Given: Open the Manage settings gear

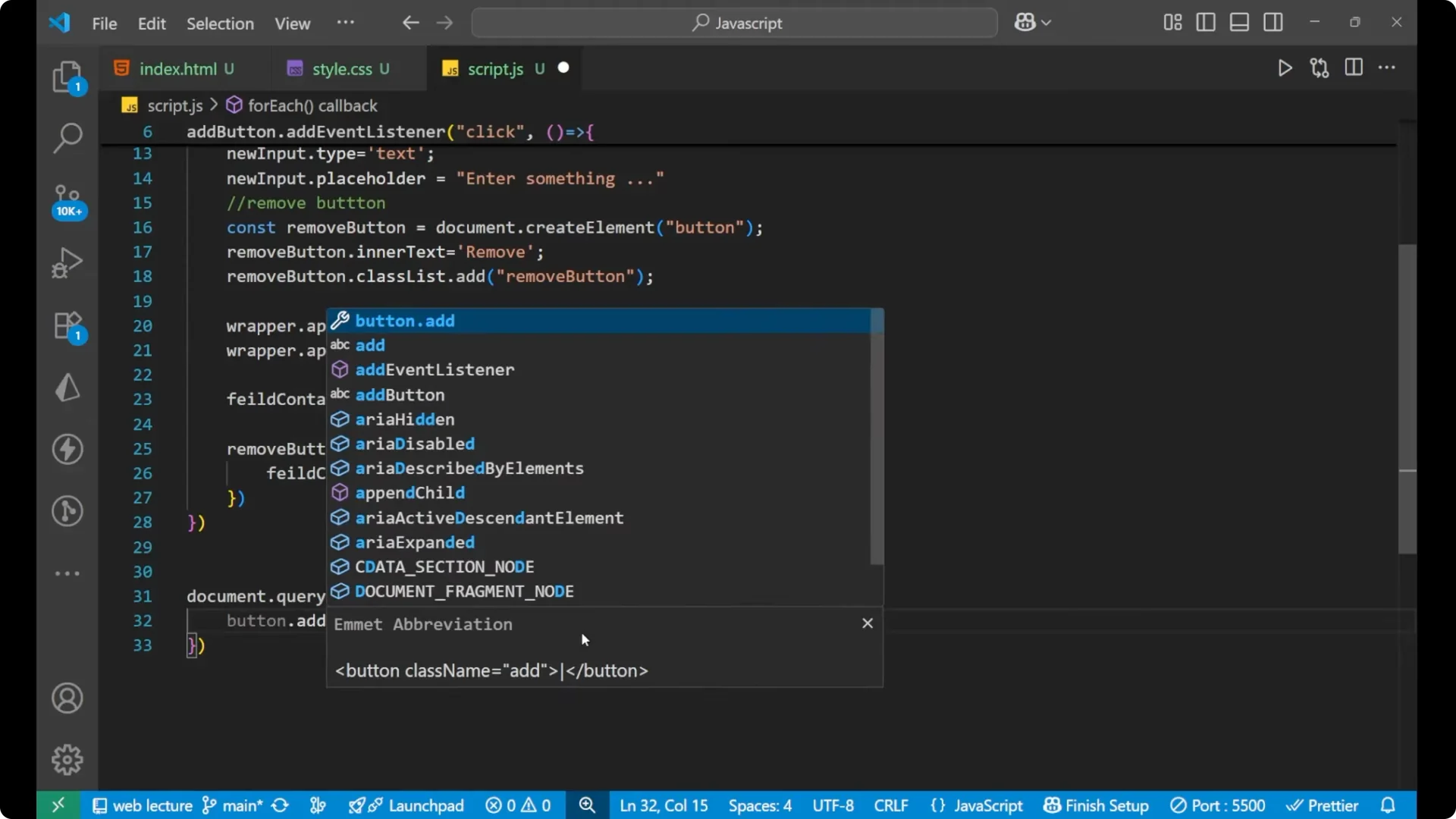Looking at the screenshot, I should (67, 759).
